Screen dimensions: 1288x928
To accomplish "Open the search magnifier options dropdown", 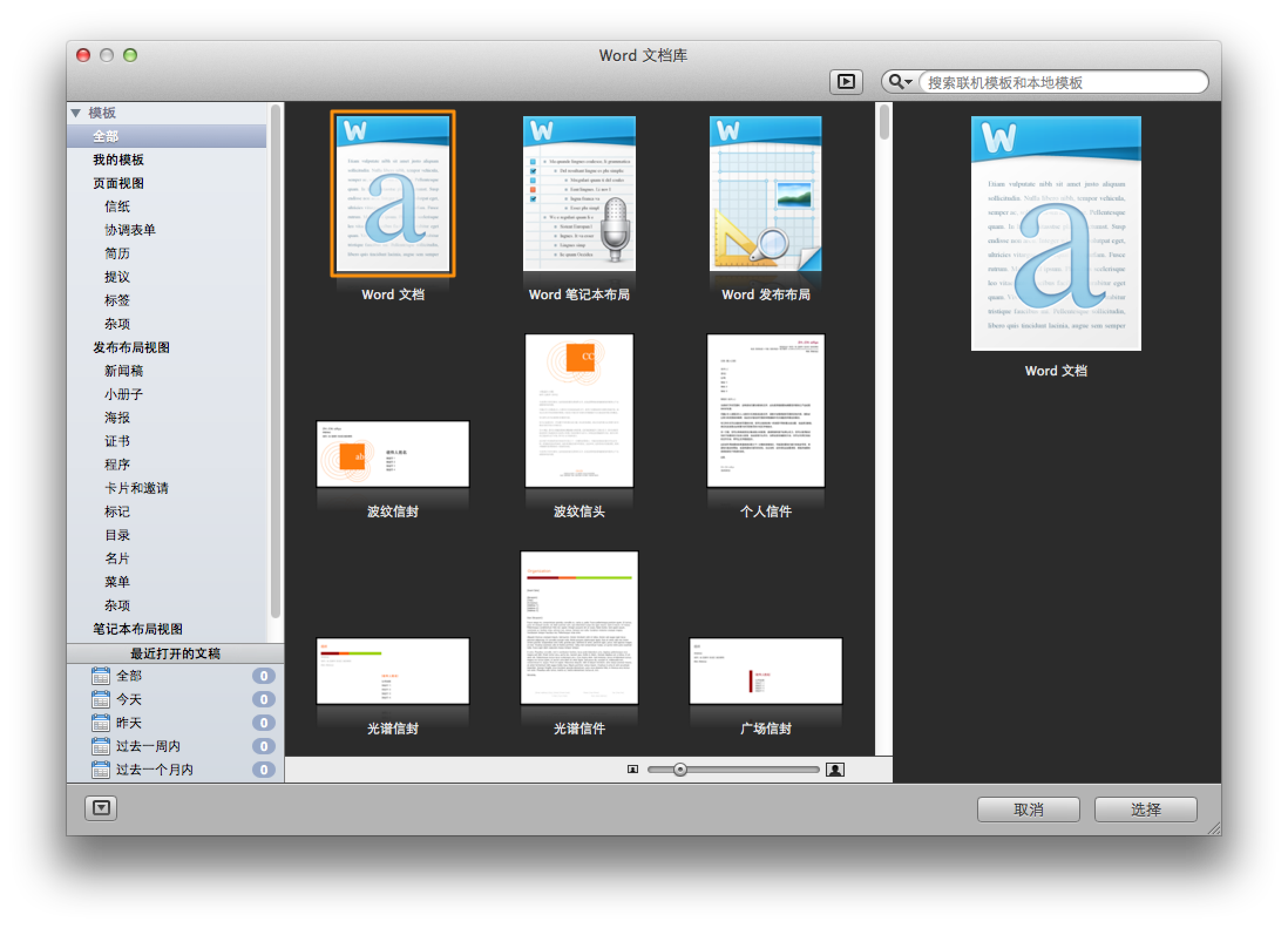I will pos(900,82).
